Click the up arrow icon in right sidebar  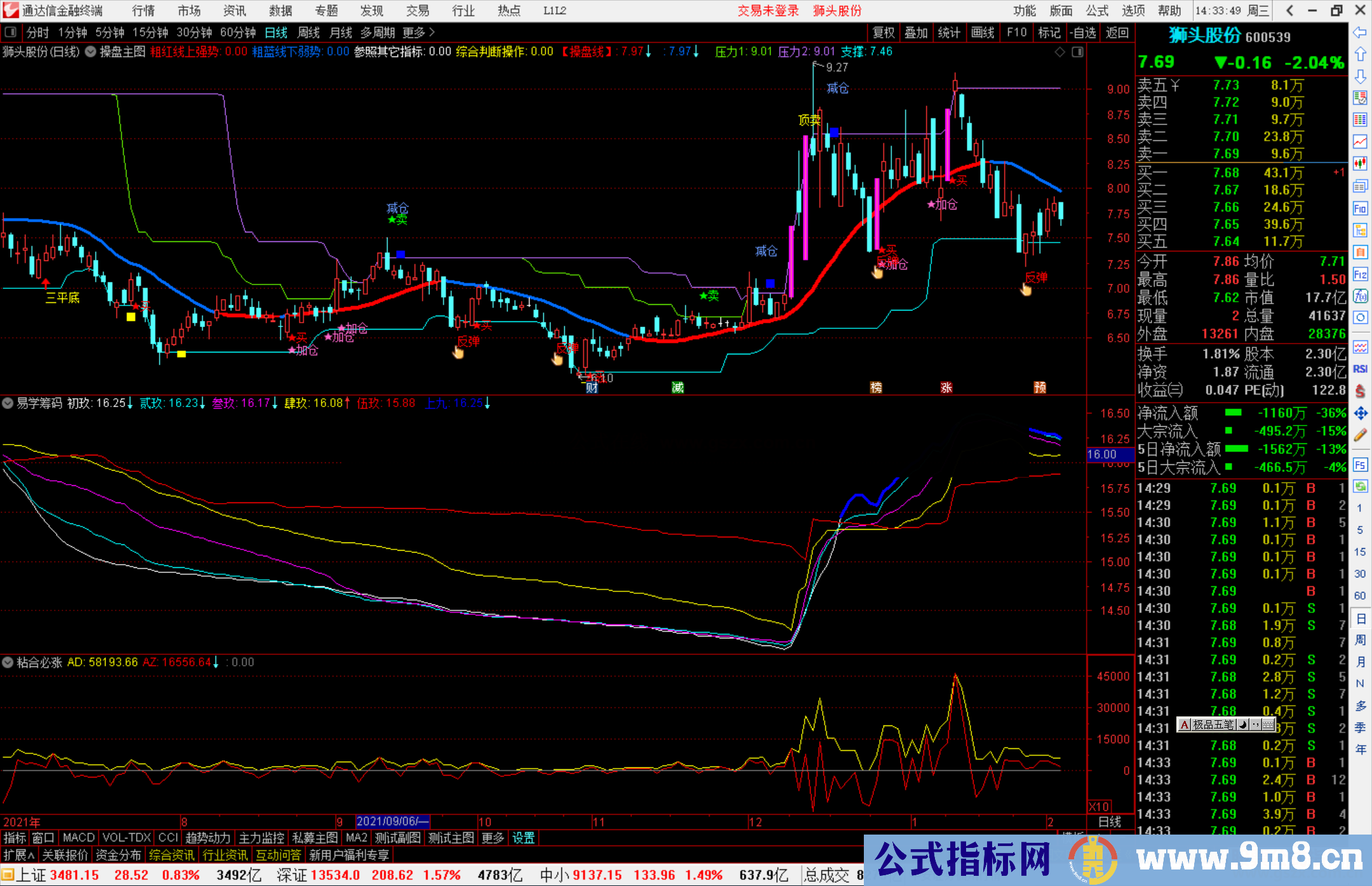point(1360,55)
